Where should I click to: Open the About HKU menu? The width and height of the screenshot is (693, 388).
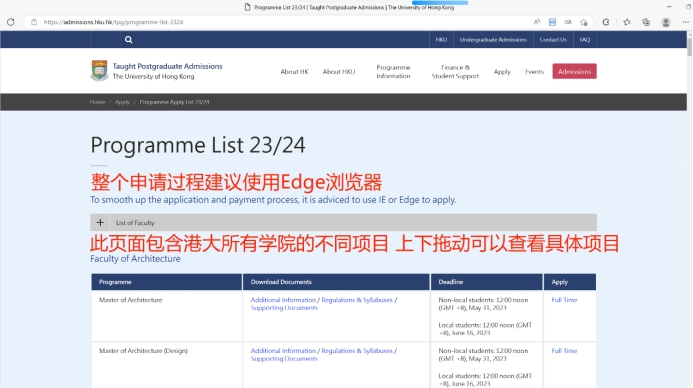339,72
